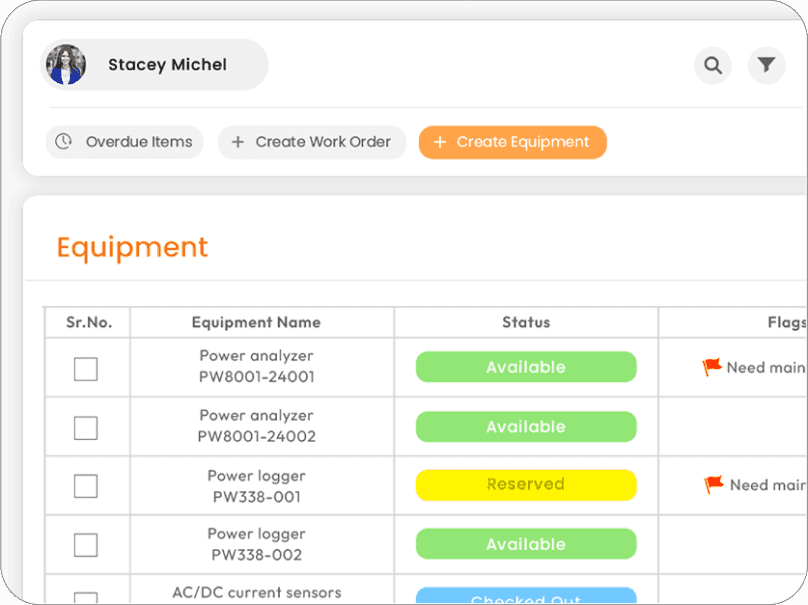Click the yellow Reserved status badge
The height and width of the screenshot is (605, 808).
[526, 484]
